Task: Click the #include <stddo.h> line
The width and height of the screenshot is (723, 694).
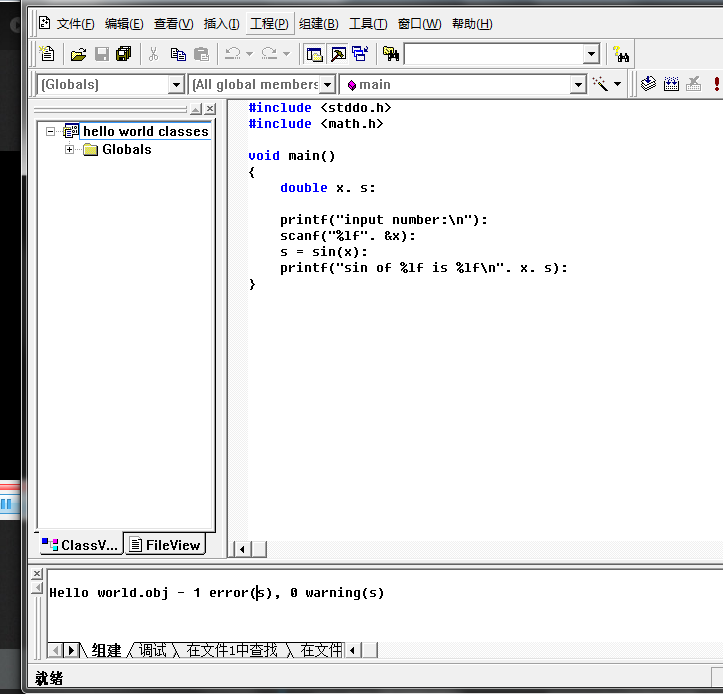Action: click(320, 107)
